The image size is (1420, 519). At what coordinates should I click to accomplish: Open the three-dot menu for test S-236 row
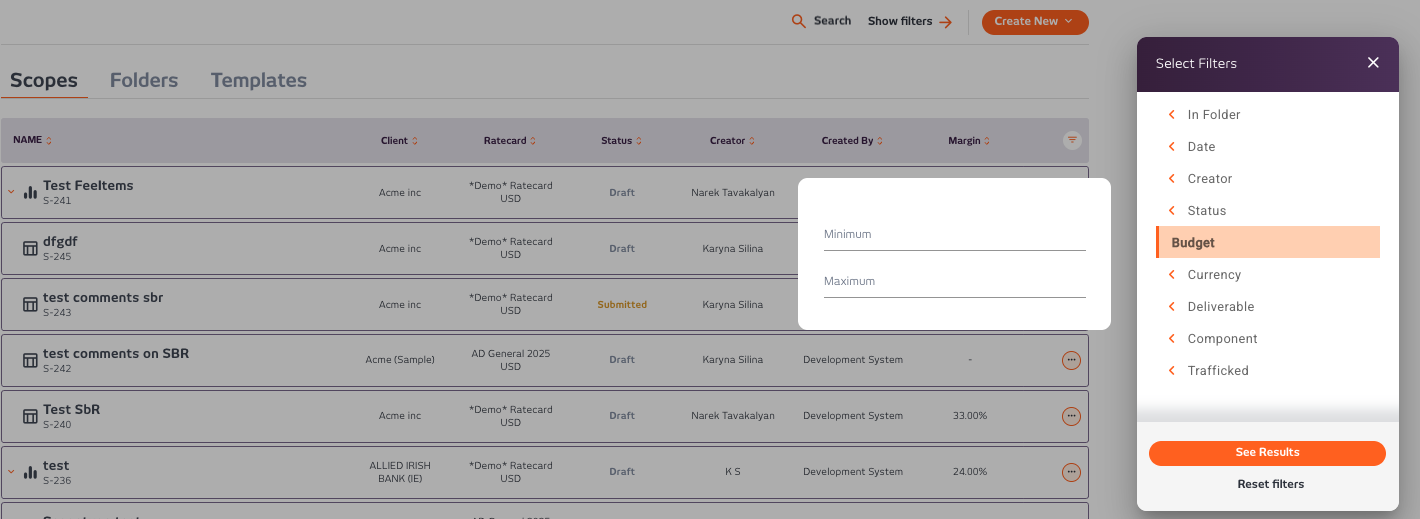1071,472
